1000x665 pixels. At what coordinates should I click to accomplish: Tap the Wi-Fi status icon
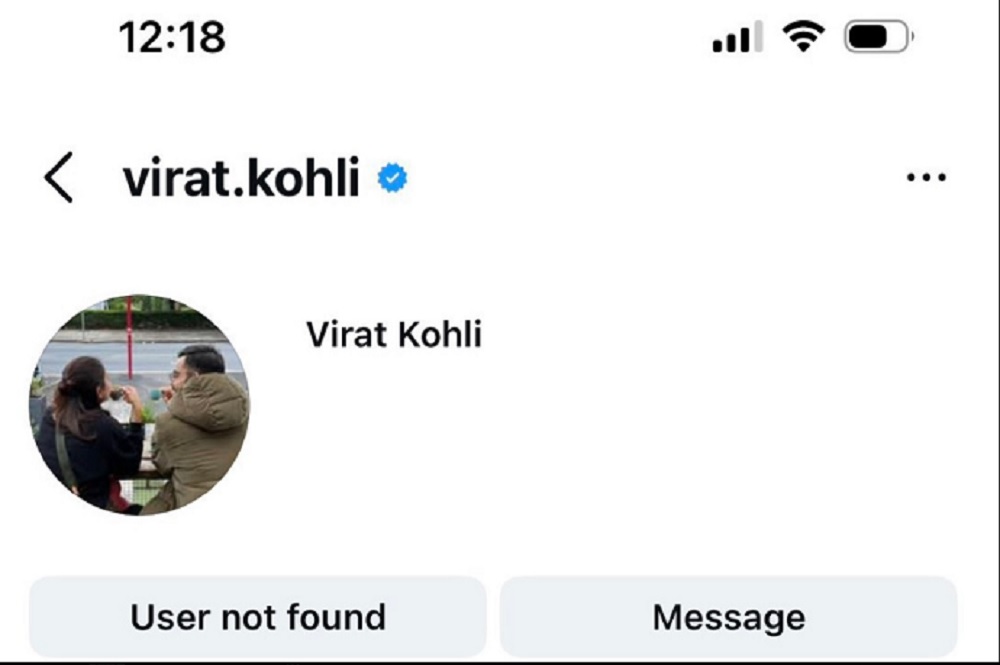(802, 38)
